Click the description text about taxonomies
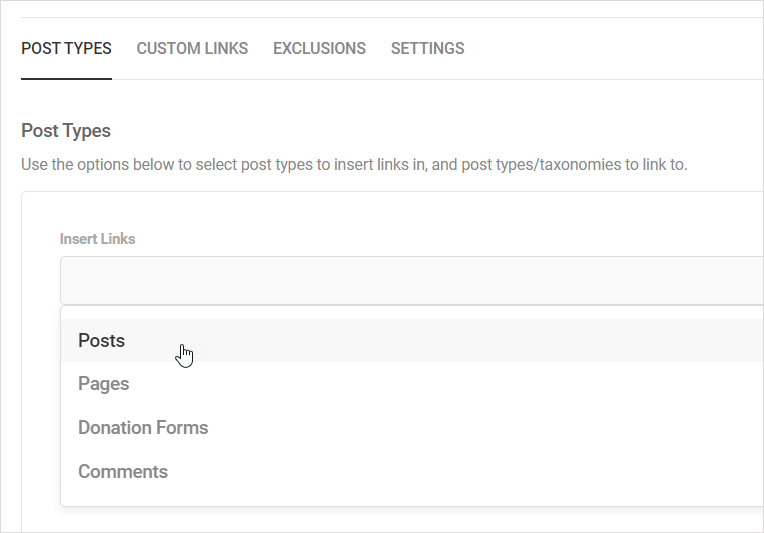This screenshot has width=764, height=533. 354,165
